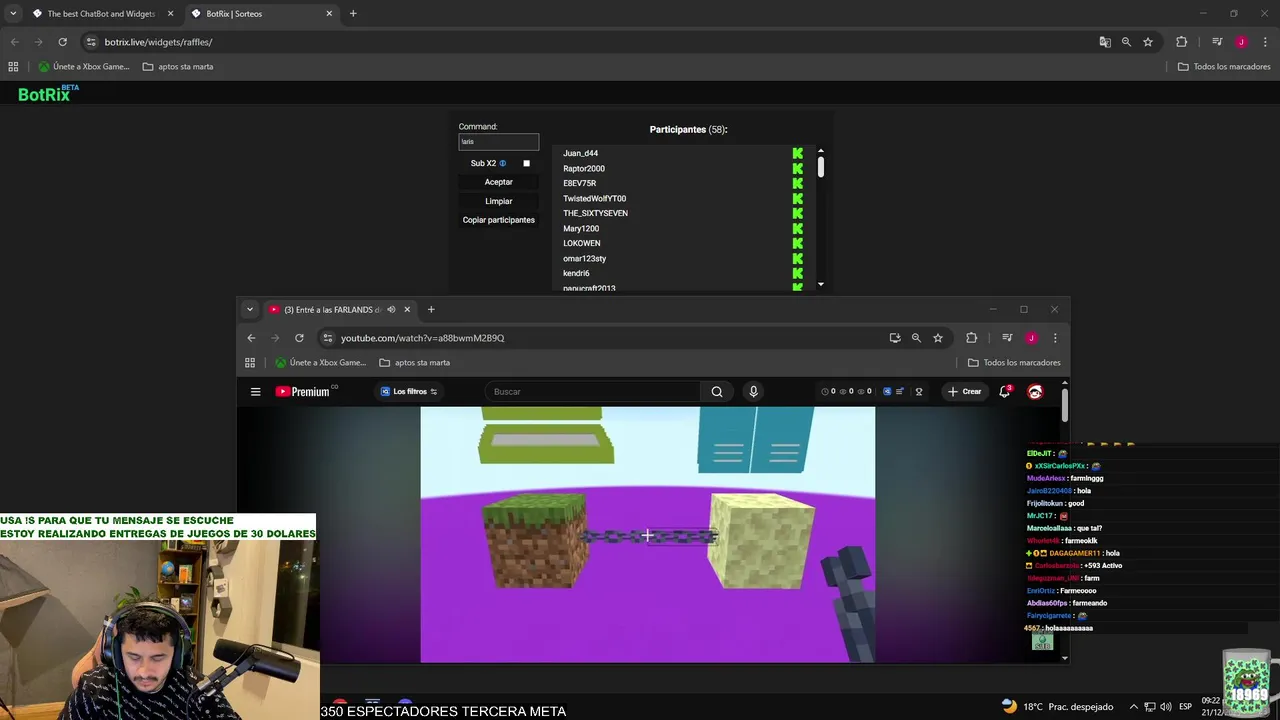Click the BotRix logo in header
This screenshot has height=720, width=1280.
tap(48, 93)
